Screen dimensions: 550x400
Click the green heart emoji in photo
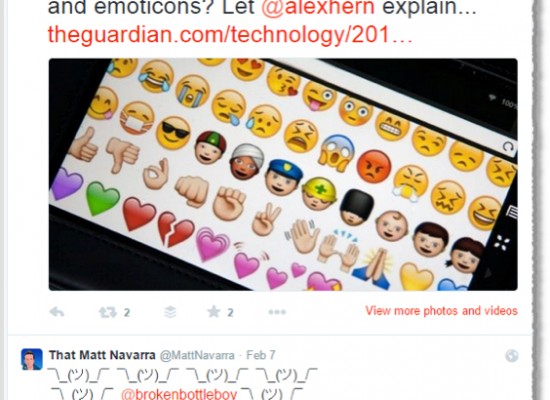102,198
